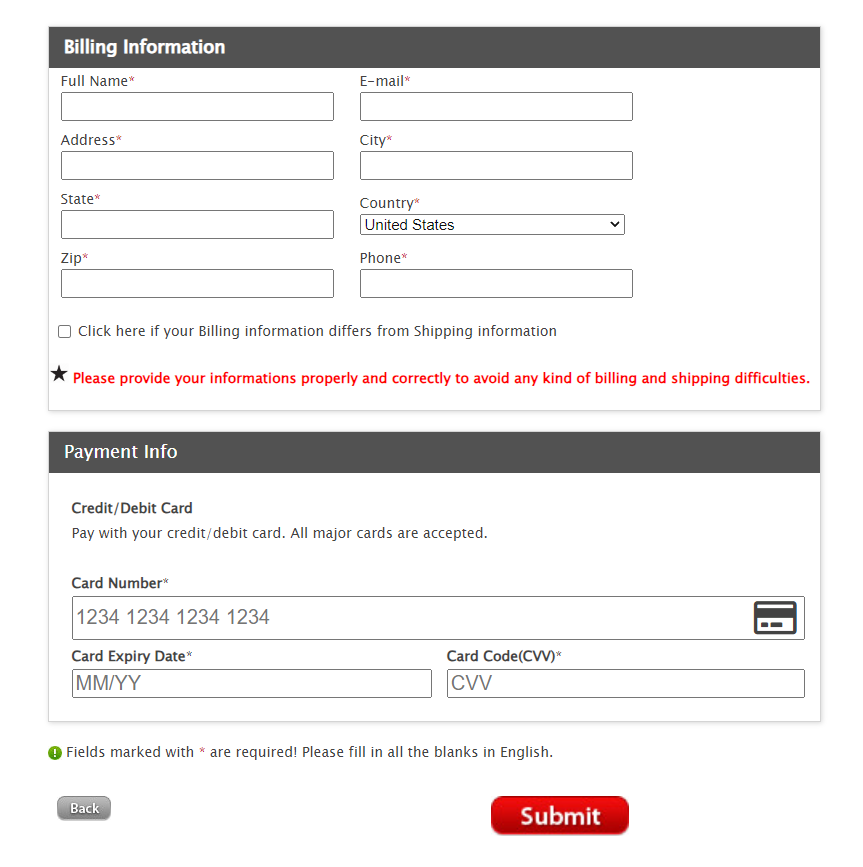Image resolution: width=863 pixels, height=867 pixels.
Task: Click the Zip code field
Action: 197,284
